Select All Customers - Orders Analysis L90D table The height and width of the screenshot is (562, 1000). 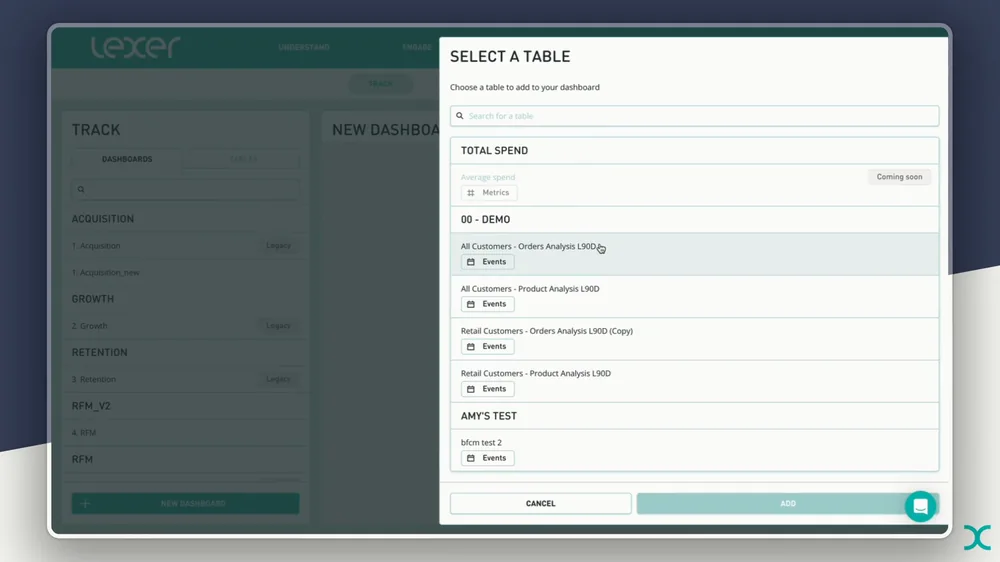click(x=694, y=254)
